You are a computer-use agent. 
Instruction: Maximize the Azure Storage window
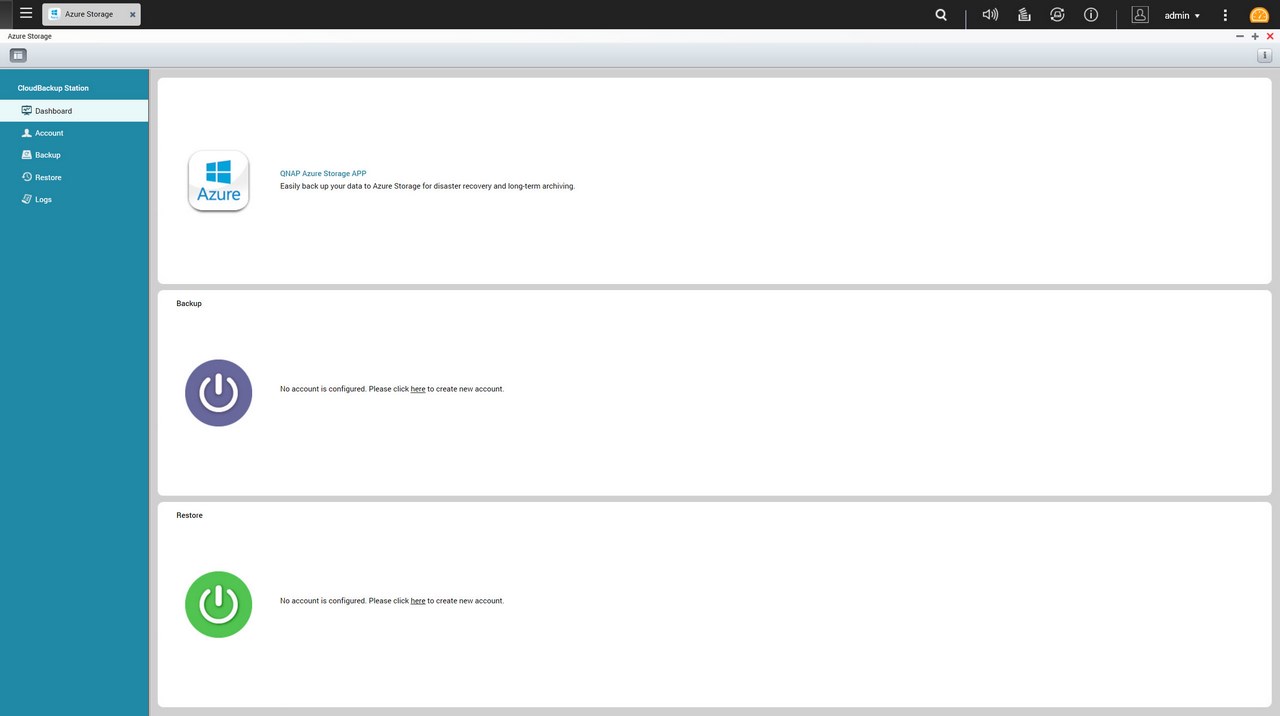[x=1255, y=36]
